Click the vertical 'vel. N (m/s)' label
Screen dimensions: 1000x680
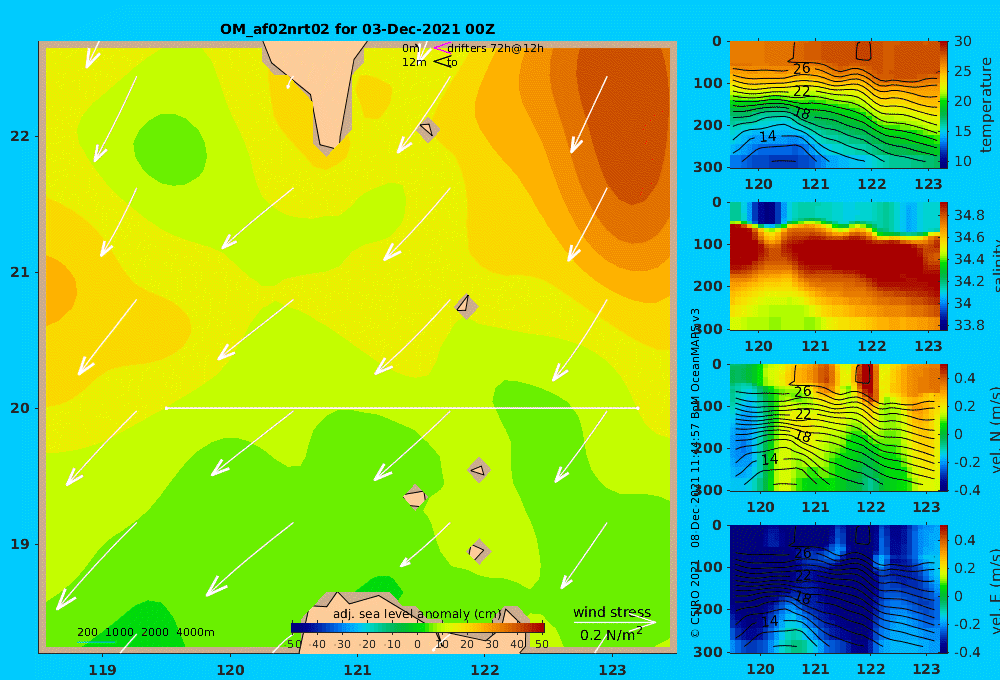coord(994,428)
